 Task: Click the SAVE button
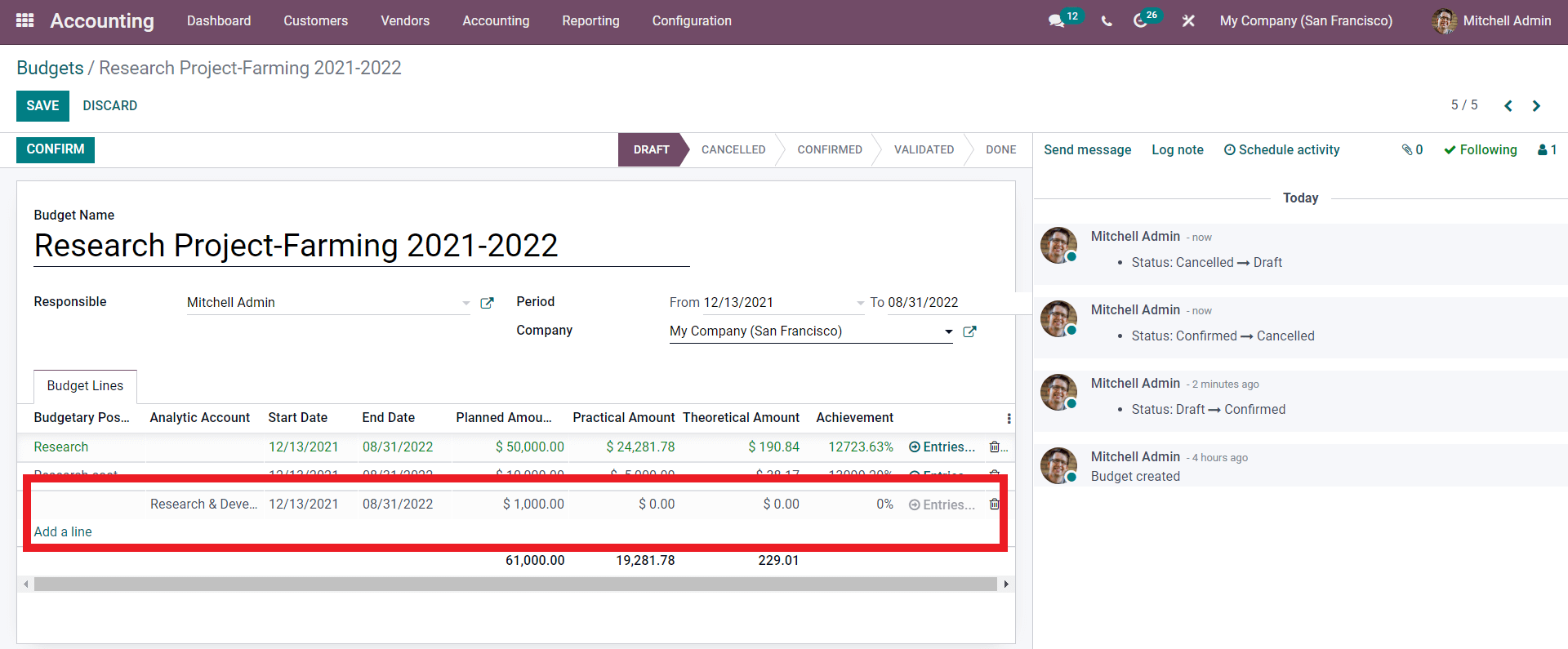pyautogui.click(x=42, y=106)
